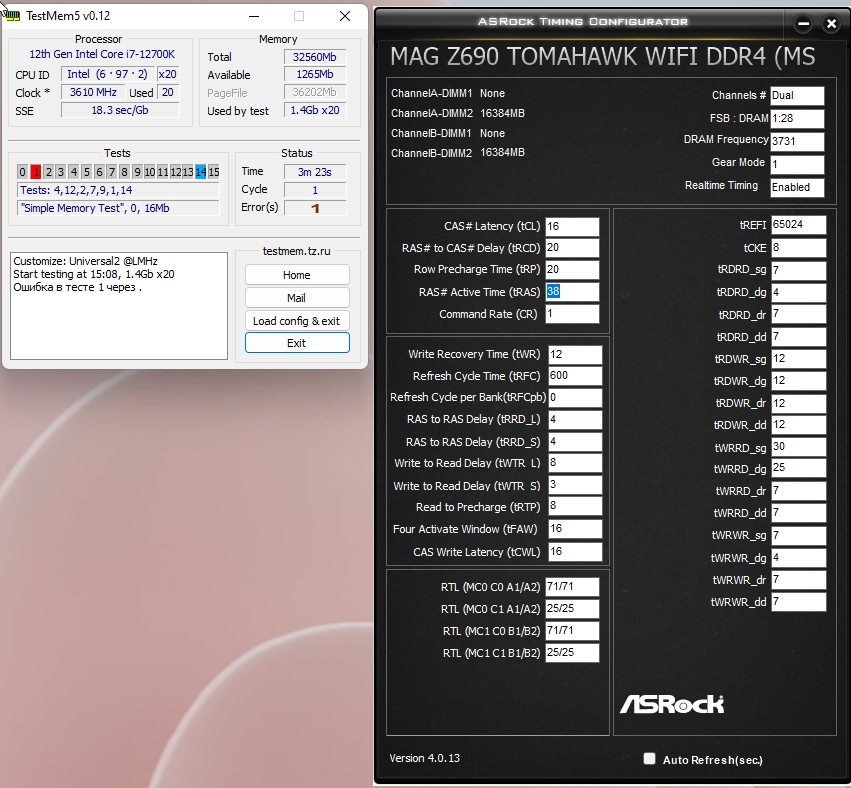Image resolution: width=851 pixels, height=788 pixels.
Task: Click the Mail button in TestMem5
Action: coord(297,297)
